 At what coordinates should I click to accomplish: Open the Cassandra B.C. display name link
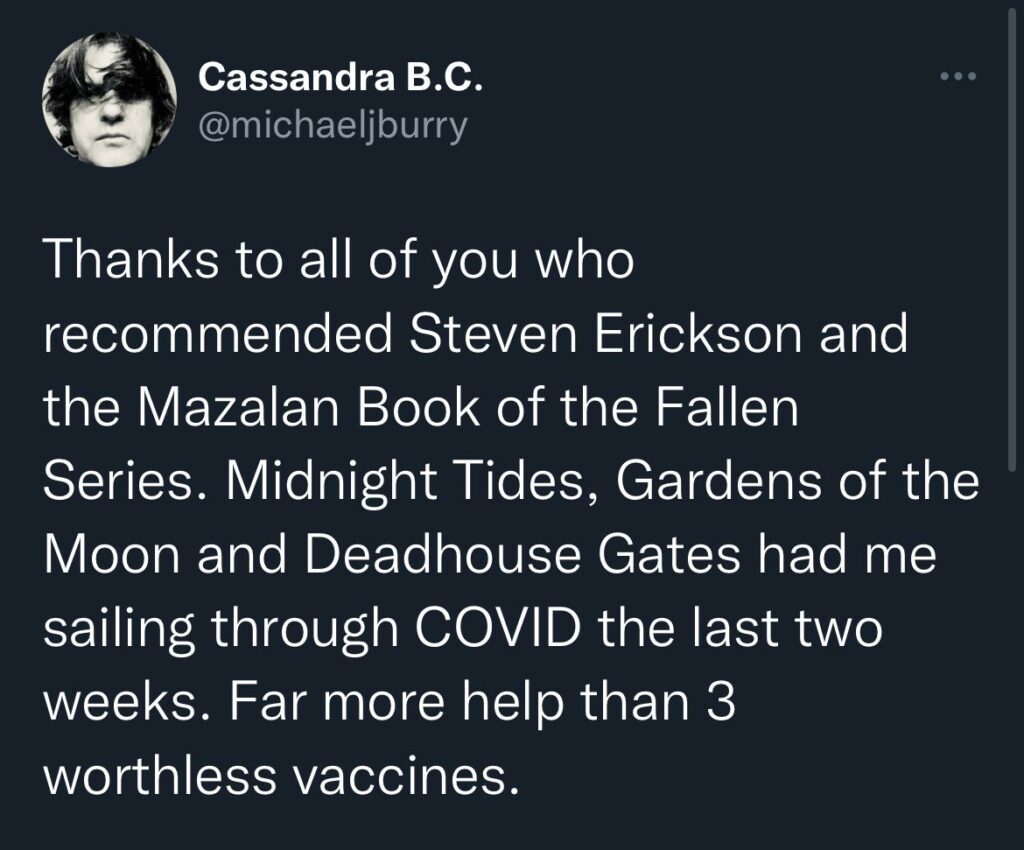point(341,78)
